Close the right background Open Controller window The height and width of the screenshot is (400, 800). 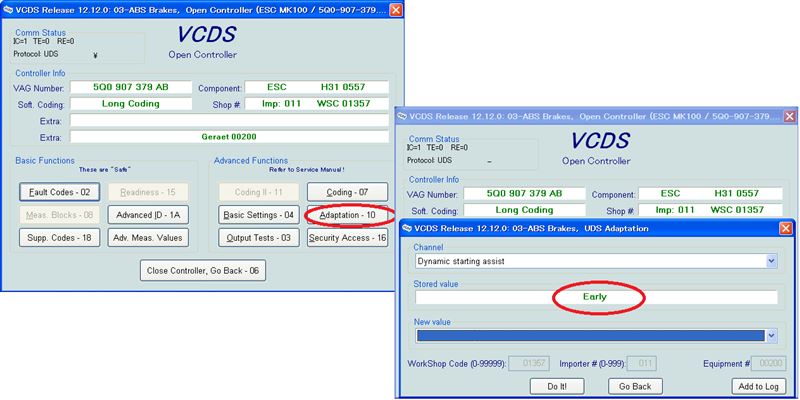789,116
